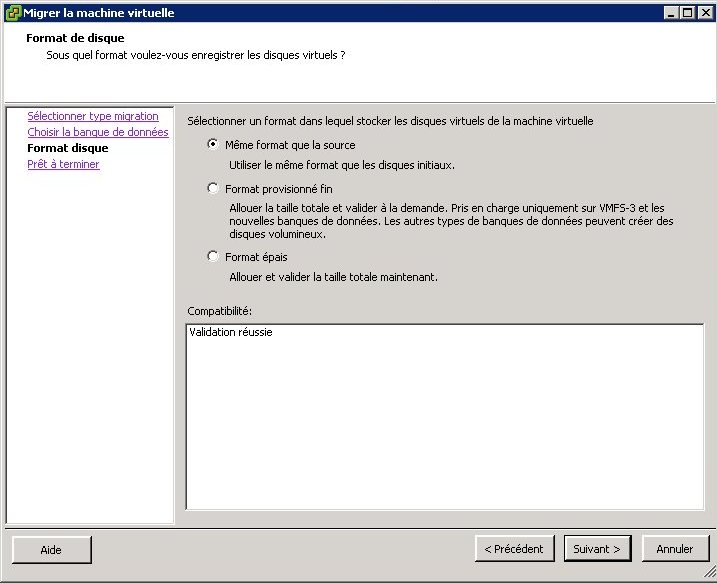Go back using the Précédent button

point(514,549)
